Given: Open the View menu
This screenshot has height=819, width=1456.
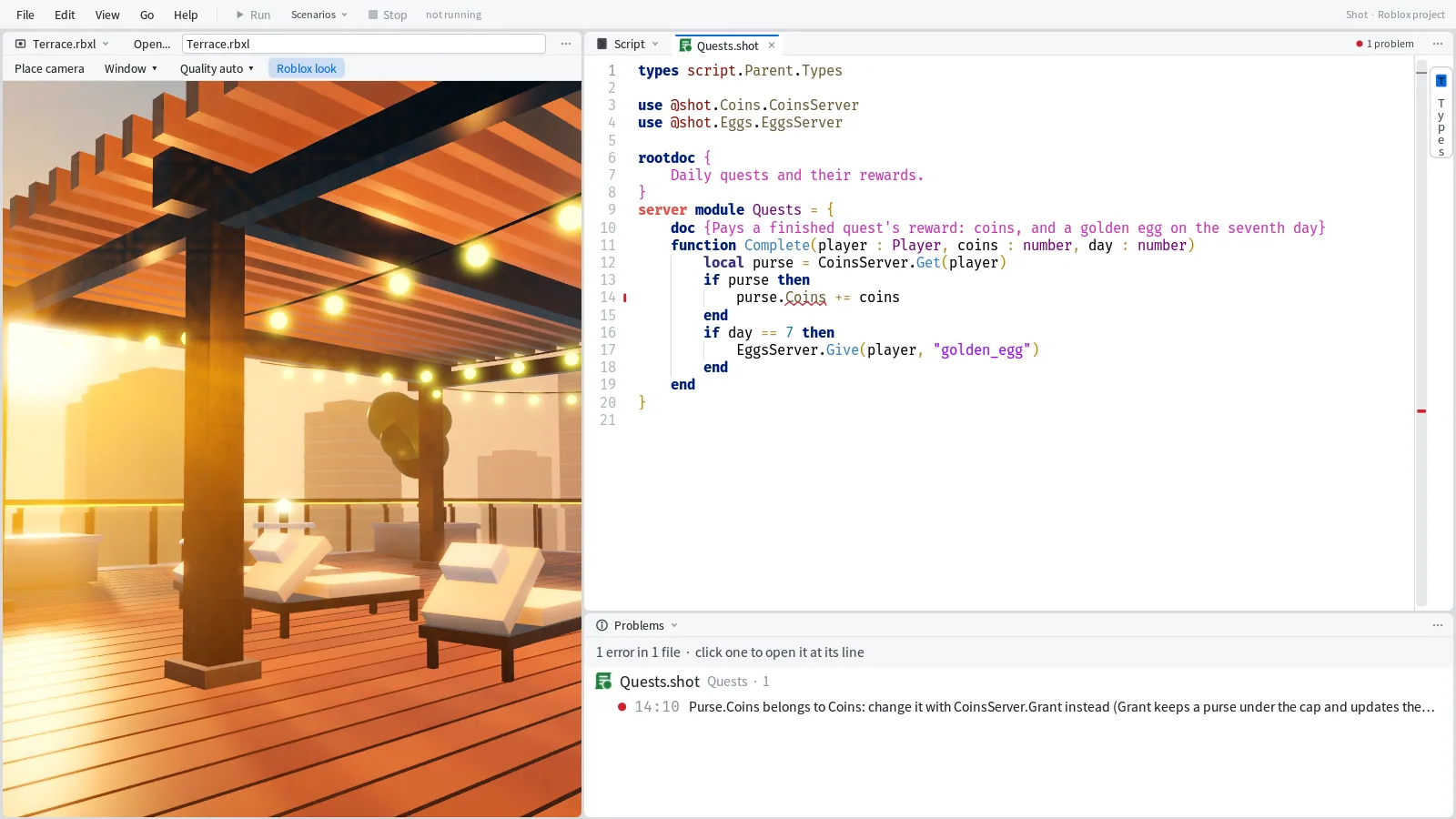Looking at the screenshot, I should (x=107, y=15).
